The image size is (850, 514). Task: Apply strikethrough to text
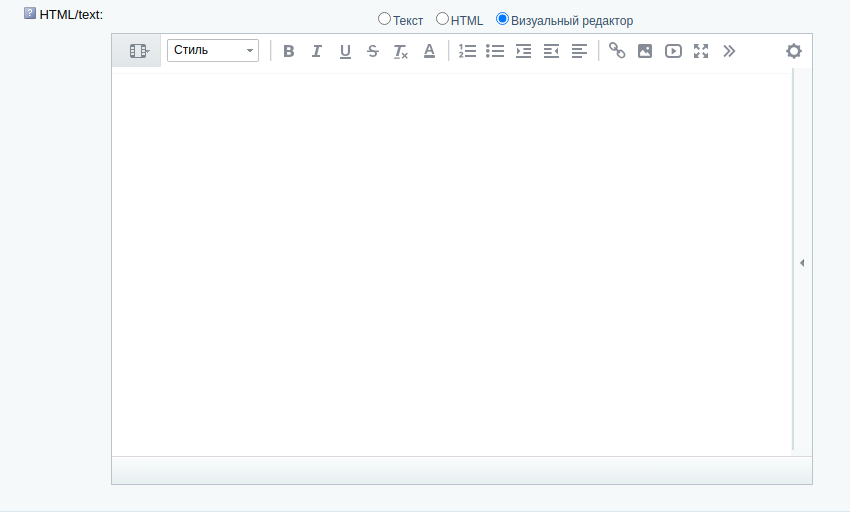coord(373,51)
